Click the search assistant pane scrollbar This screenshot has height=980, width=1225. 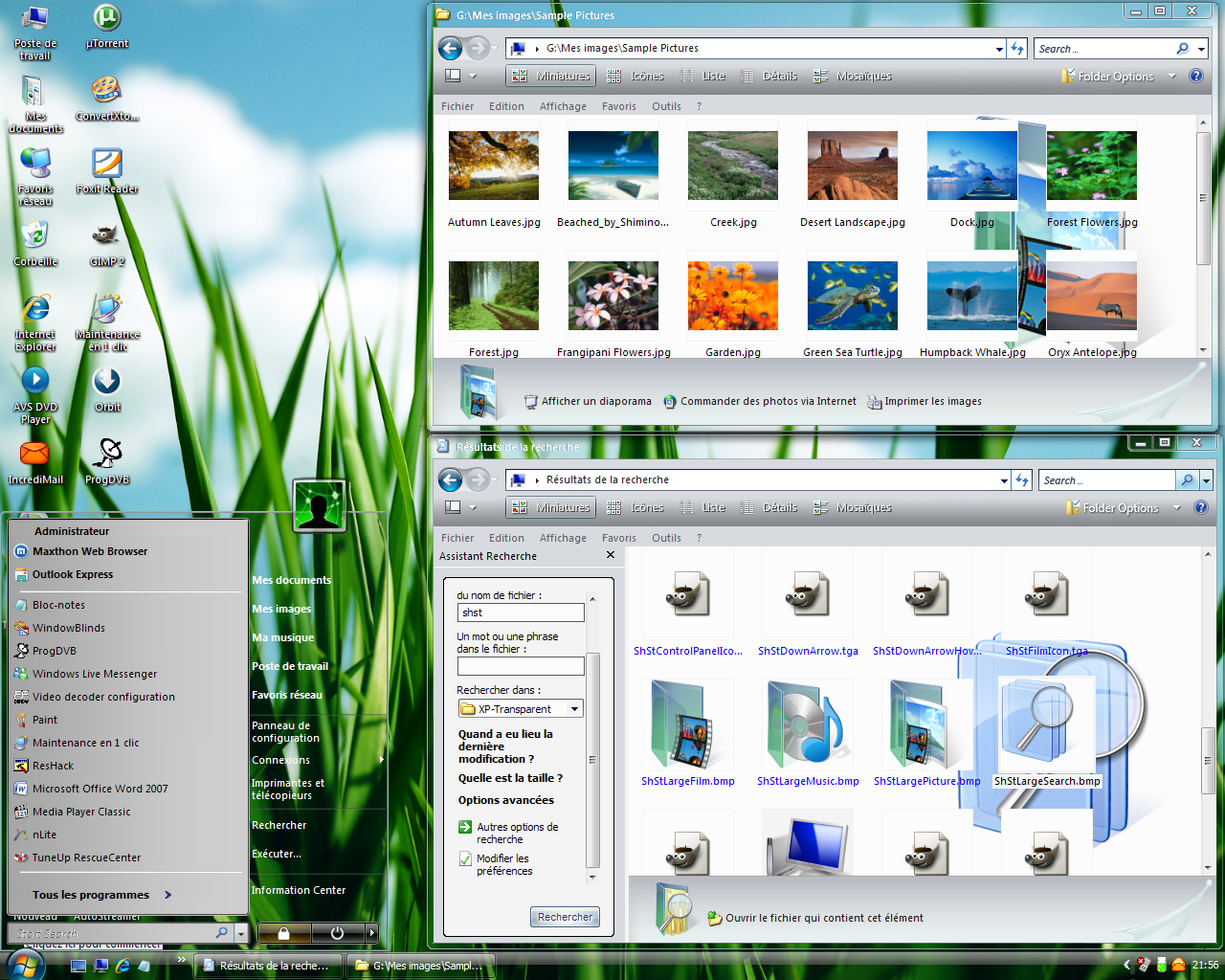click(592, 760)
